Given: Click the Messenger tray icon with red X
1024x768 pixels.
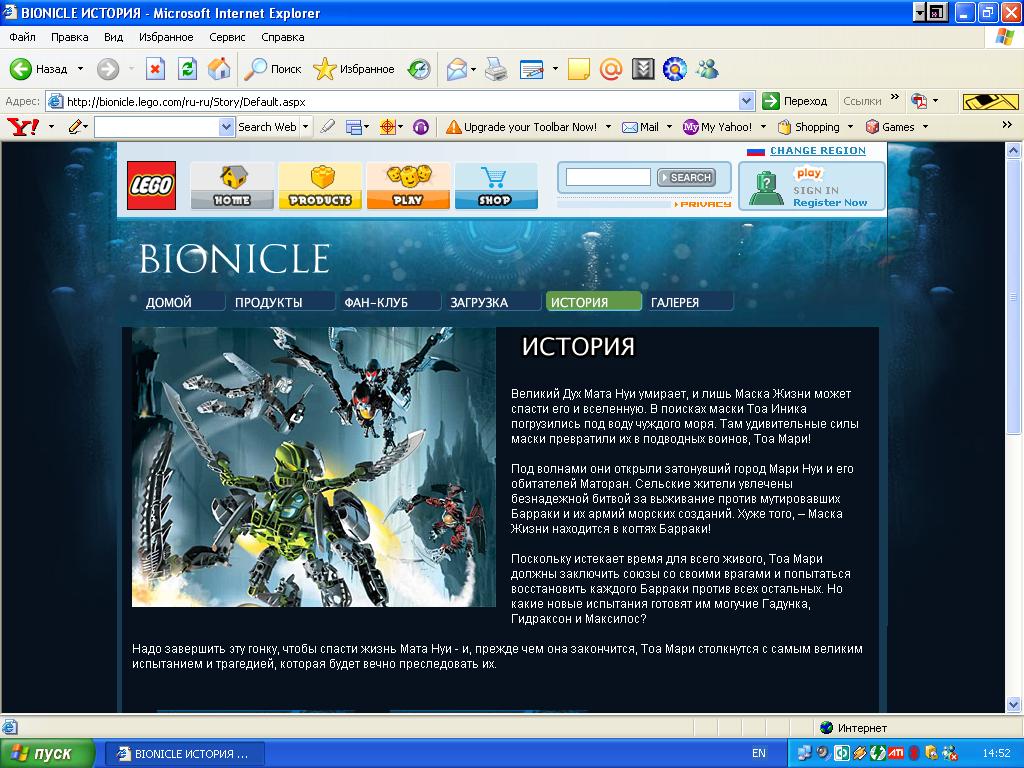Looking at the screenshot, I should coord(950,753).
